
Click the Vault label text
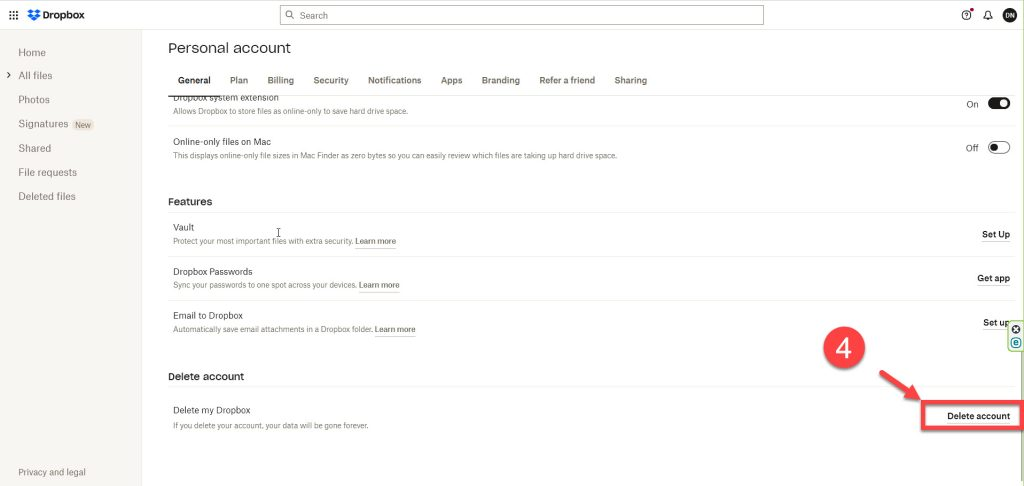[184, 227]
